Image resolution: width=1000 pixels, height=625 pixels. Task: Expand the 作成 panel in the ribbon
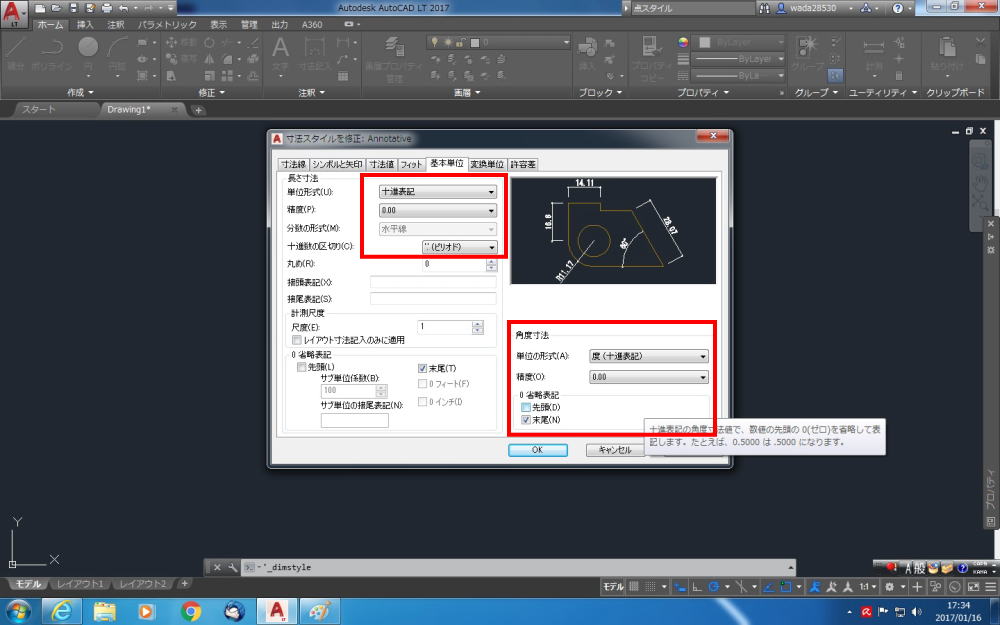(x=80, y=92)
